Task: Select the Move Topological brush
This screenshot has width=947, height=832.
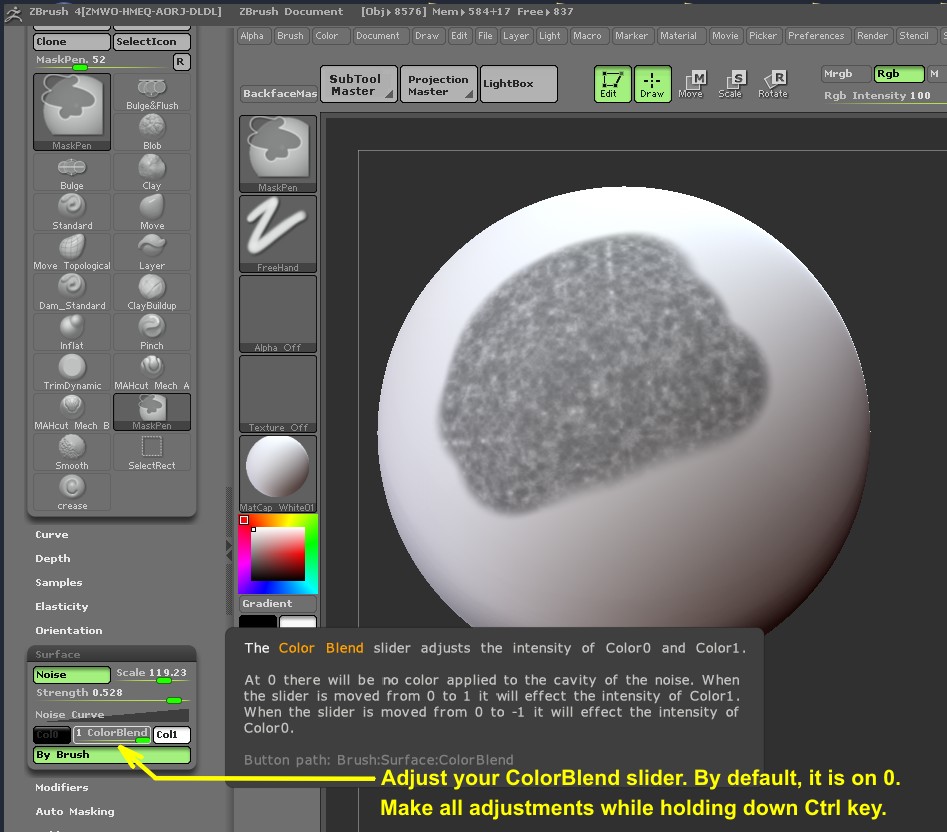Action: (72, 252)
